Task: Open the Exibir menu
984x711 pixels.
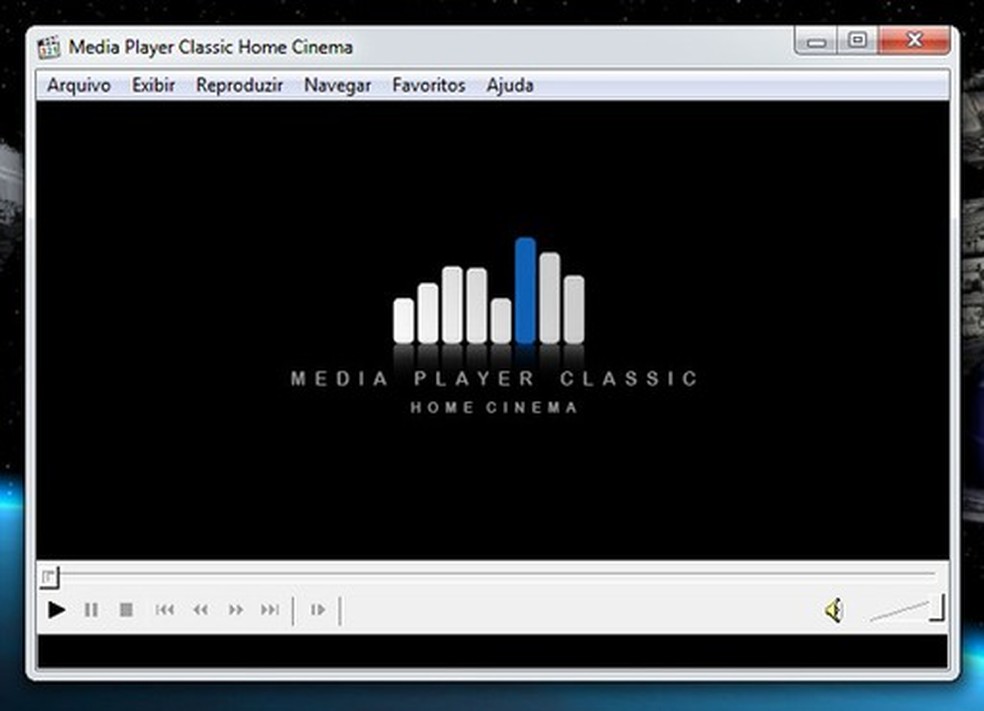Action: (x=153, y=85)
